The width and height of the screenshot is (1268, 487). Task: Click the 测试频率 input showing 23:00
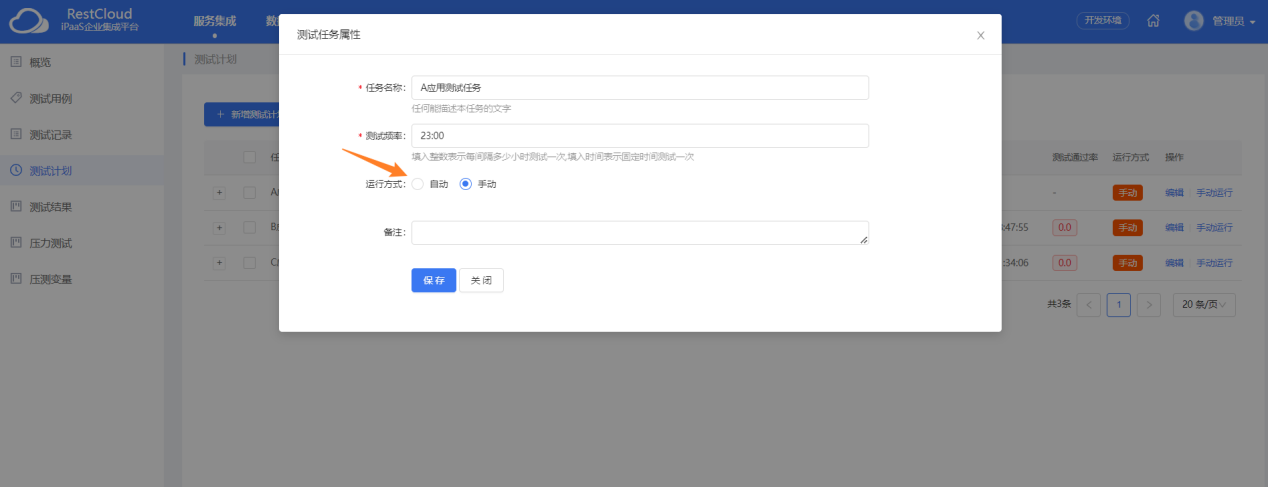click(x=640, y=135)
